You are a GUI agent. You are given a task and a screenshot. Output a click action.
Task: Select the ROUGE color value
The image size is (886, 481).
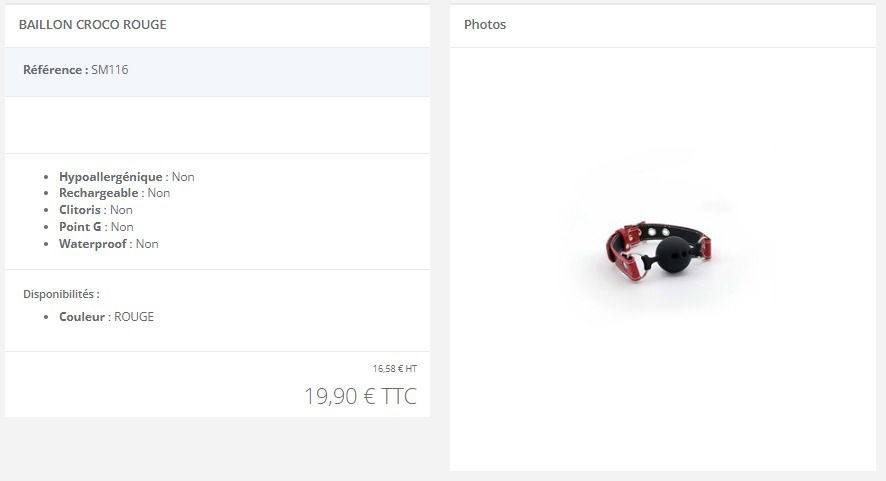[134, 317]
